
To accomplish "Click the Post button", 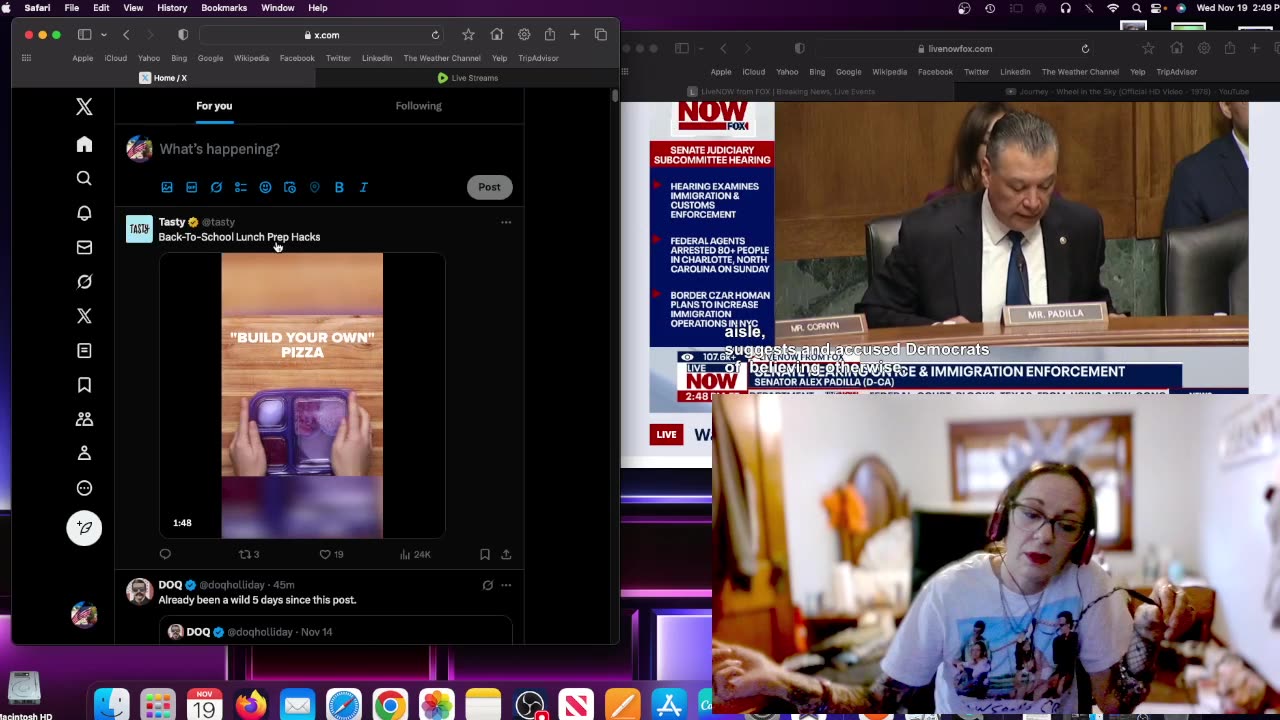I will 489,187.
